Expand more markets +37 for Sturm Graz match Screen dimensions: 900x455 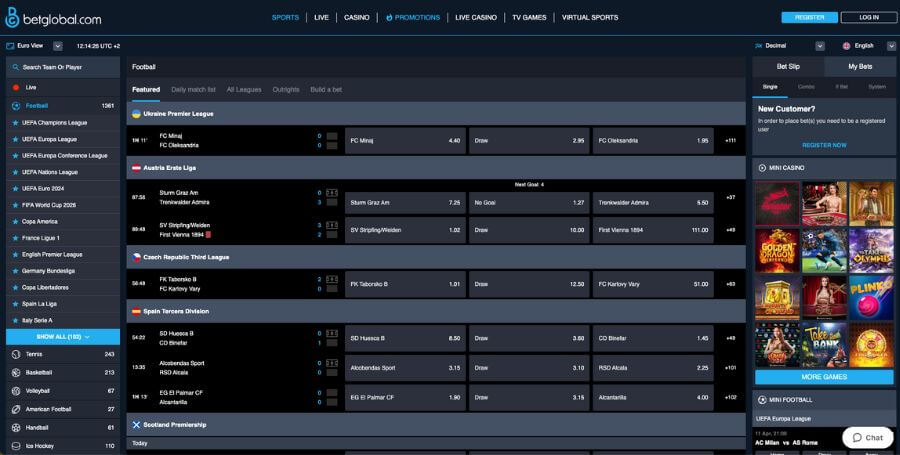pyautogui.click(x=730, y=197)
